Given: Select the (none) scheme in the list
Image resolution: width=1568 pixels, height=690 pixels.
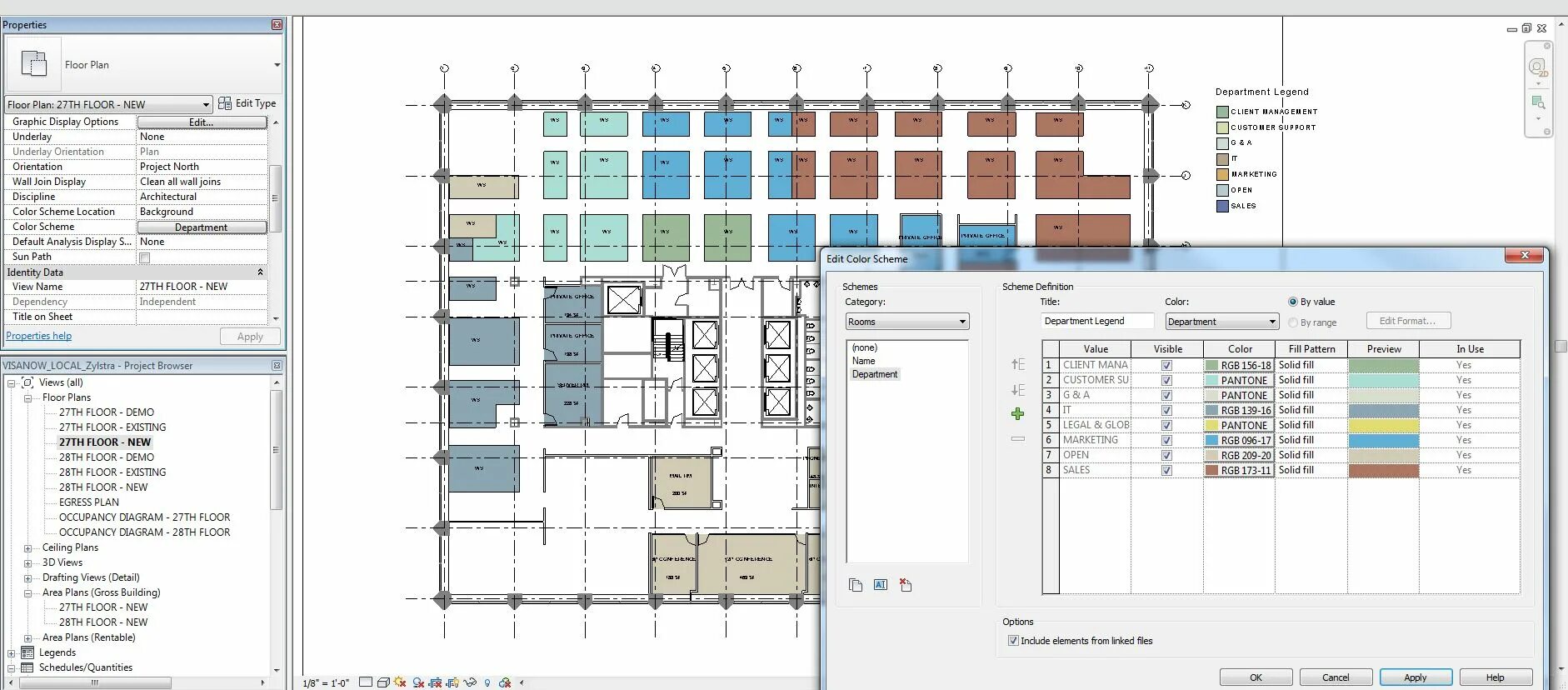Looking at the screenshot, I should pyautogui.click(x=864, y=347).
